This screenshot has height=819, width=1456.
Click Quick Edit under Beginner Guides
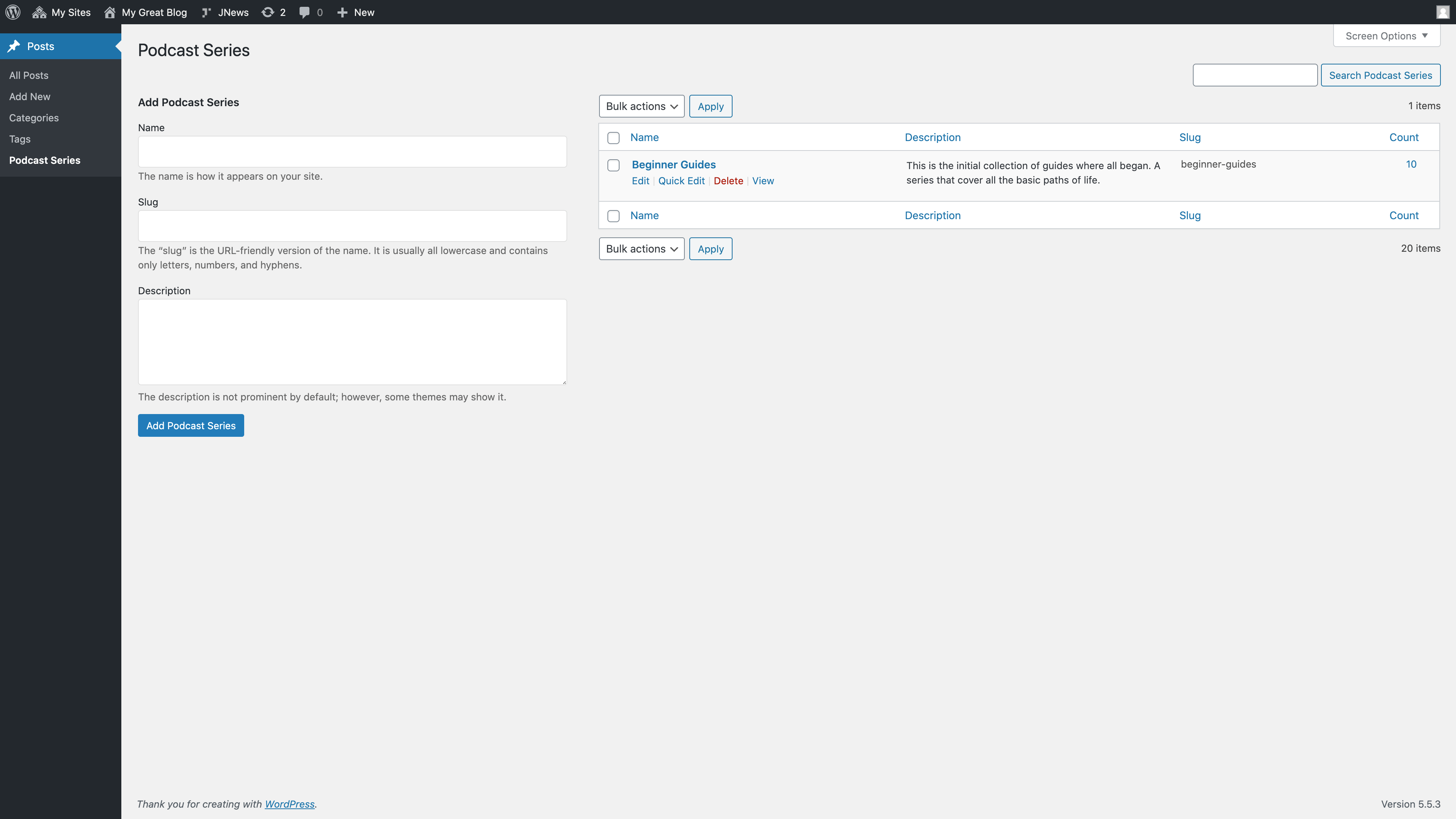click(x=681, y=181)
